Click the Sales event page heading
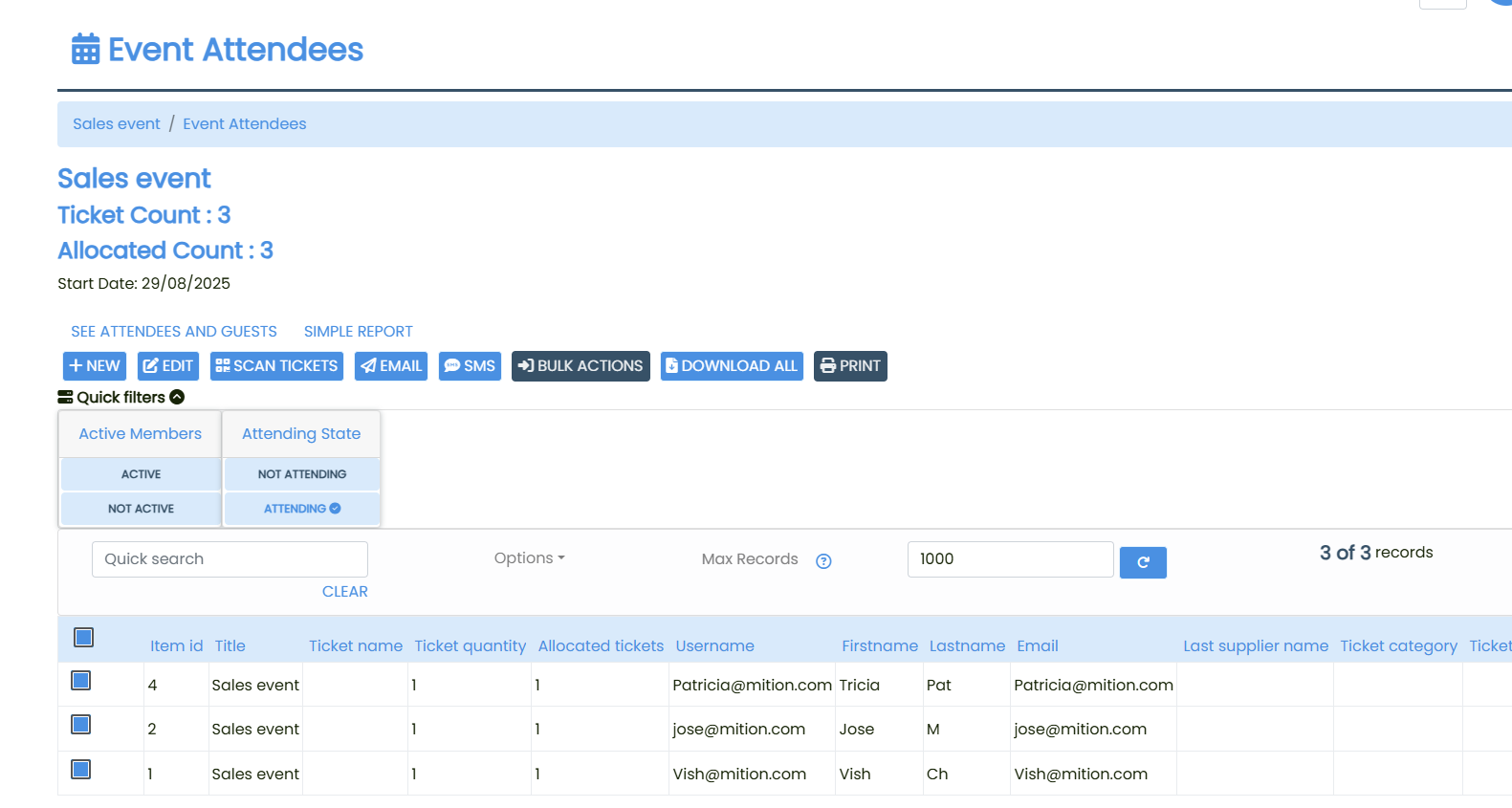Image resolution: width=1512 pixels, height=808 pixels. 134,179
